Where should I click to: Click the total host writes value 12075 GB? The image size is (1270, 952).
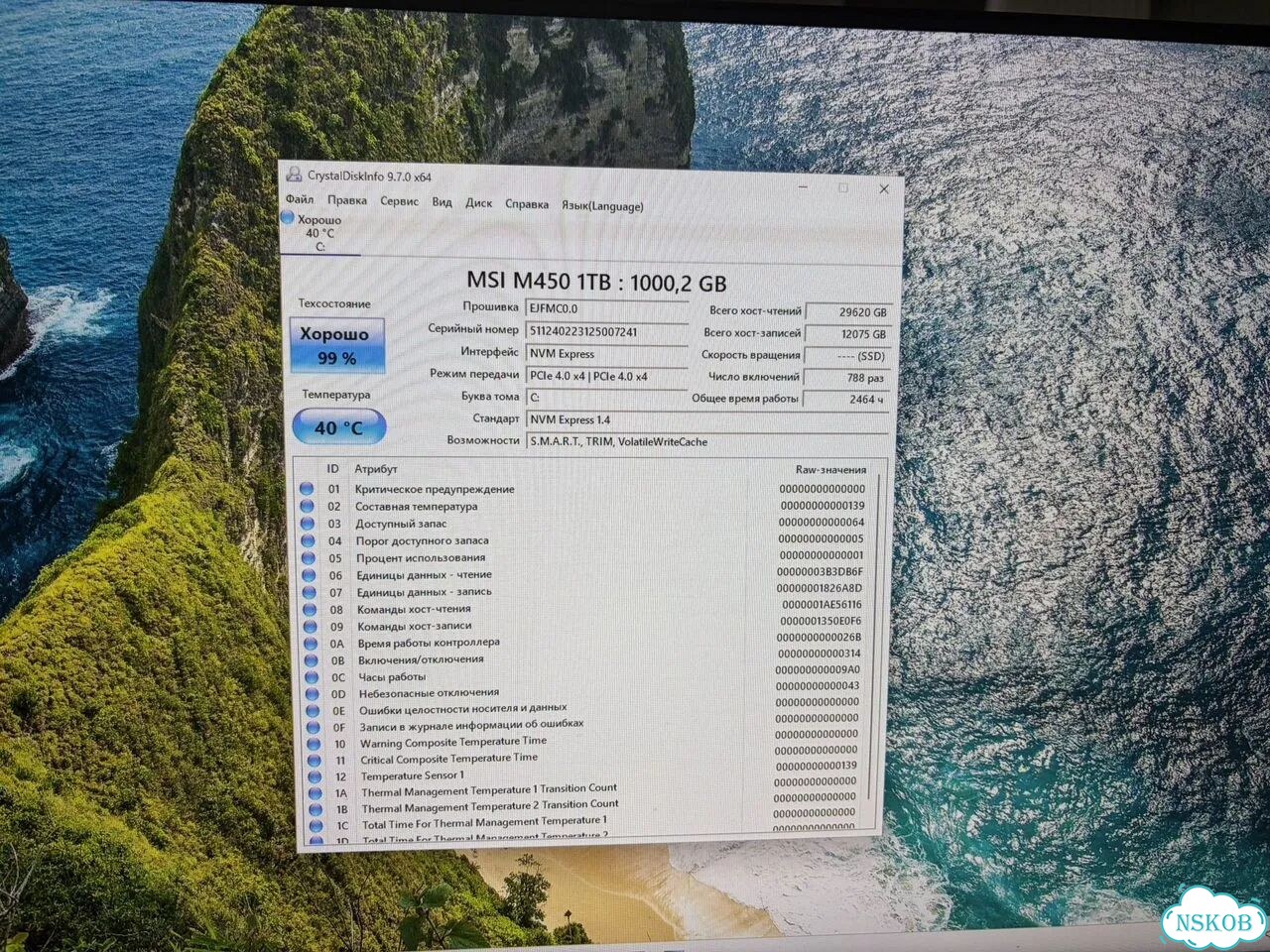pyautogui.click(x=847, y=334)
